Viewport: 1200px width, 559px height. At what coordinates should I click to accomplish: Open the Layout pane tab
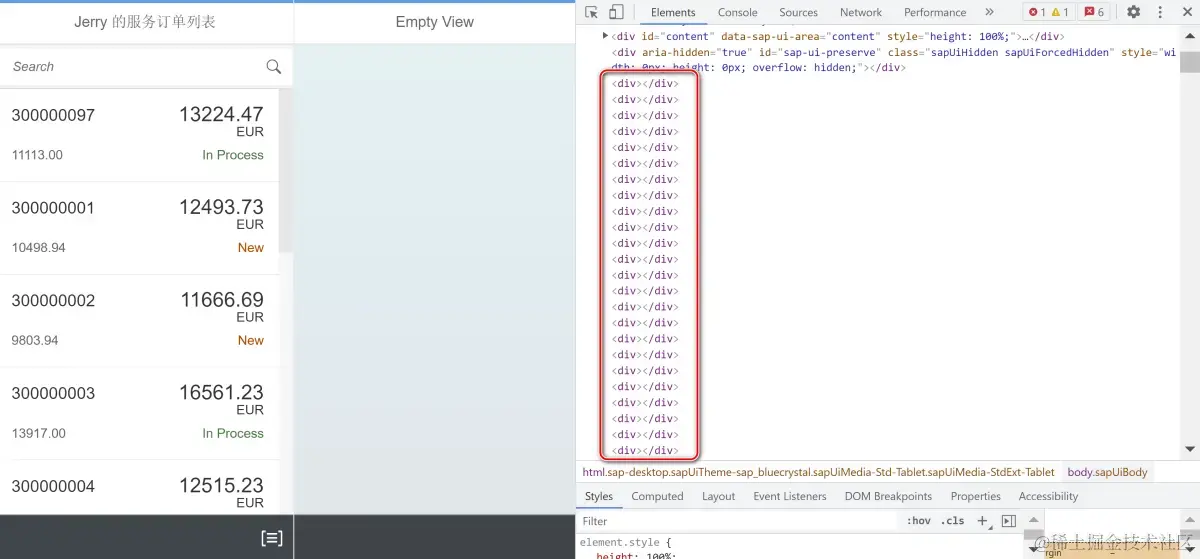[718, 496]
